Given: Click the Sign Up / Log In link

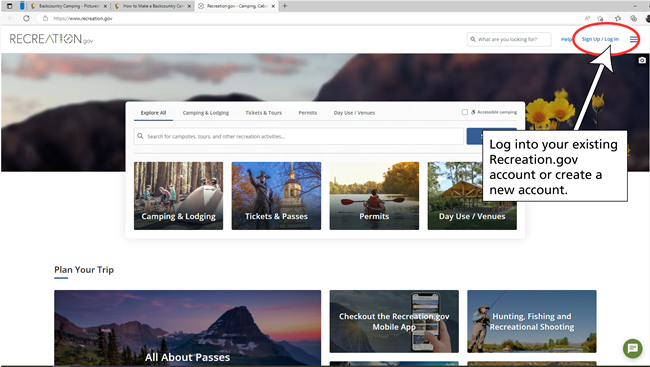Looking at the screenshot, I should pyautogui.click(x=600, y=39).
